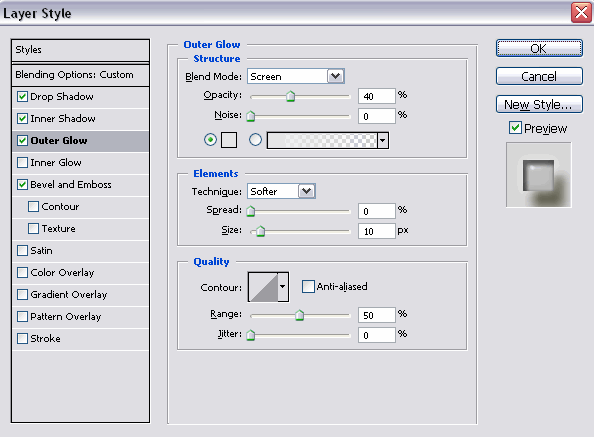Image resolution: width=594 pixels, height=437 pixels.
Task: Open the Technique dropdown arrow
Action: [x=306, y=191]
